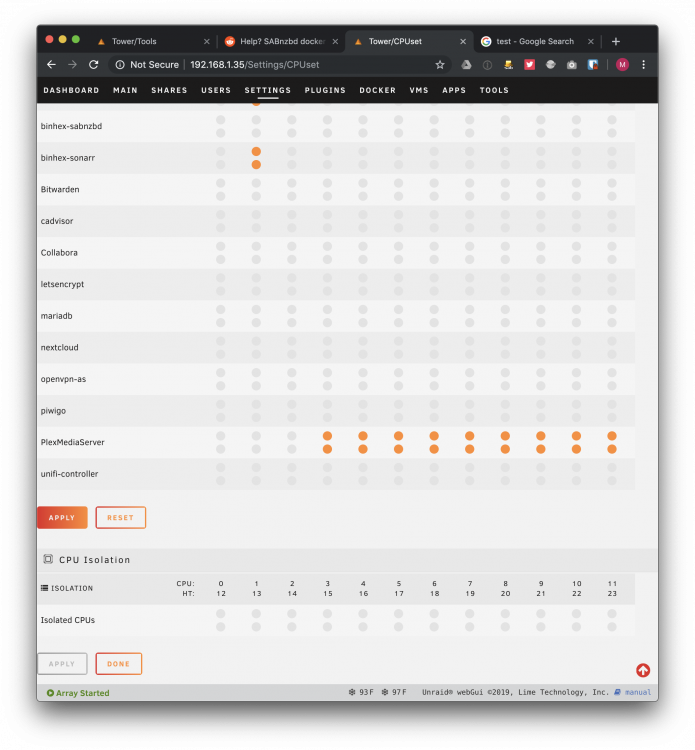
Task: Open the Shares menu
Action: tap(169, 90)
